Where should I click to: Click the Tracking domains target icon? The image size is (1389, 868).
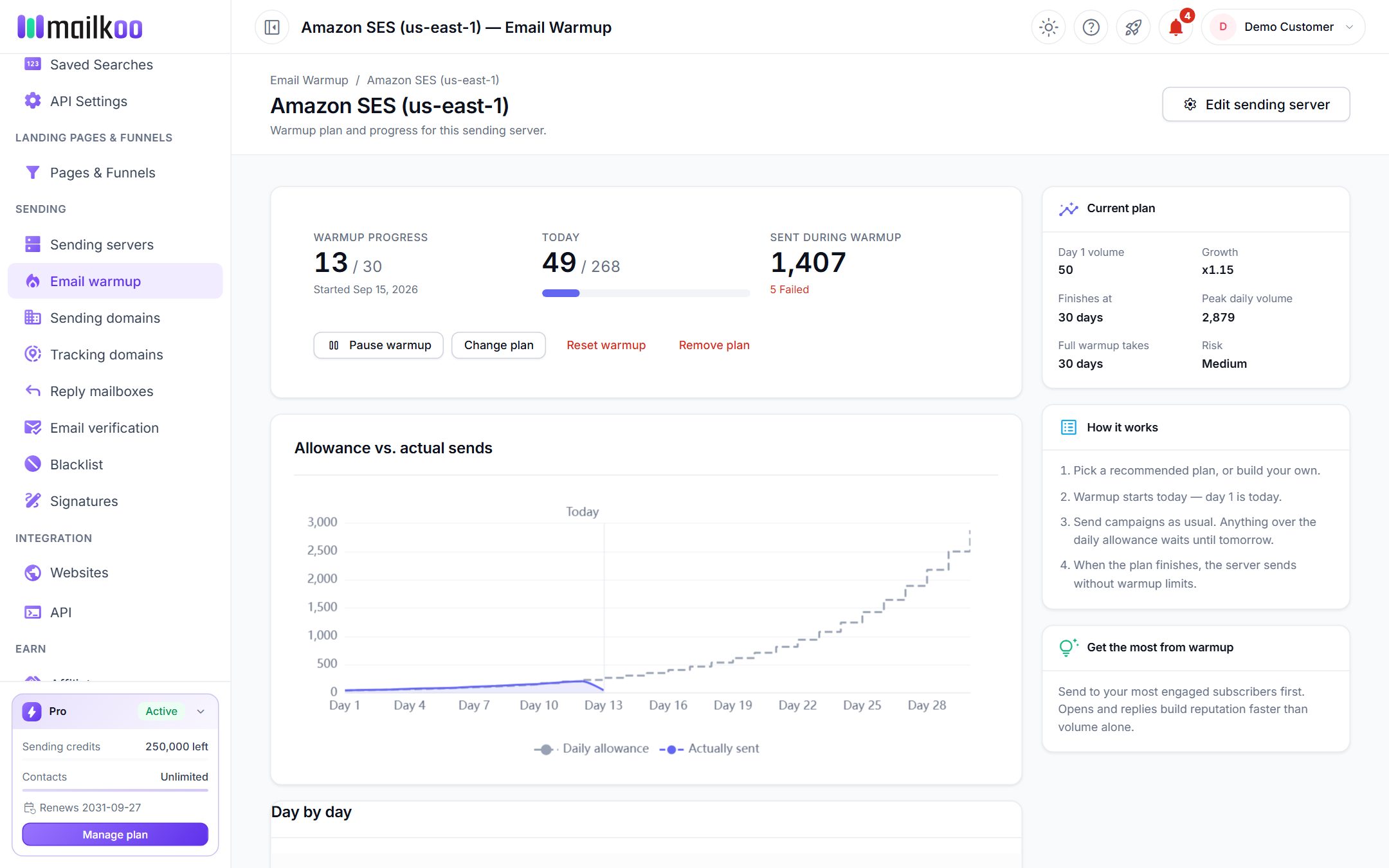(x=33, y=354)
